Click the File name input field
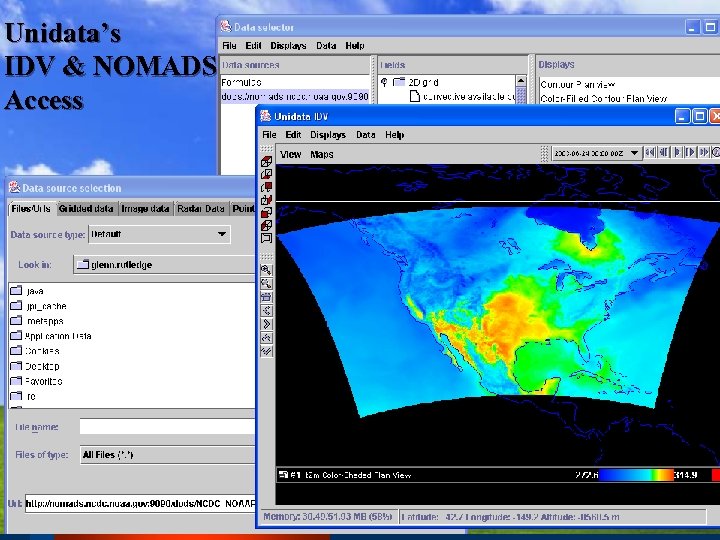Viewport: 720px width, 540px height. click(x=168, y=427)
